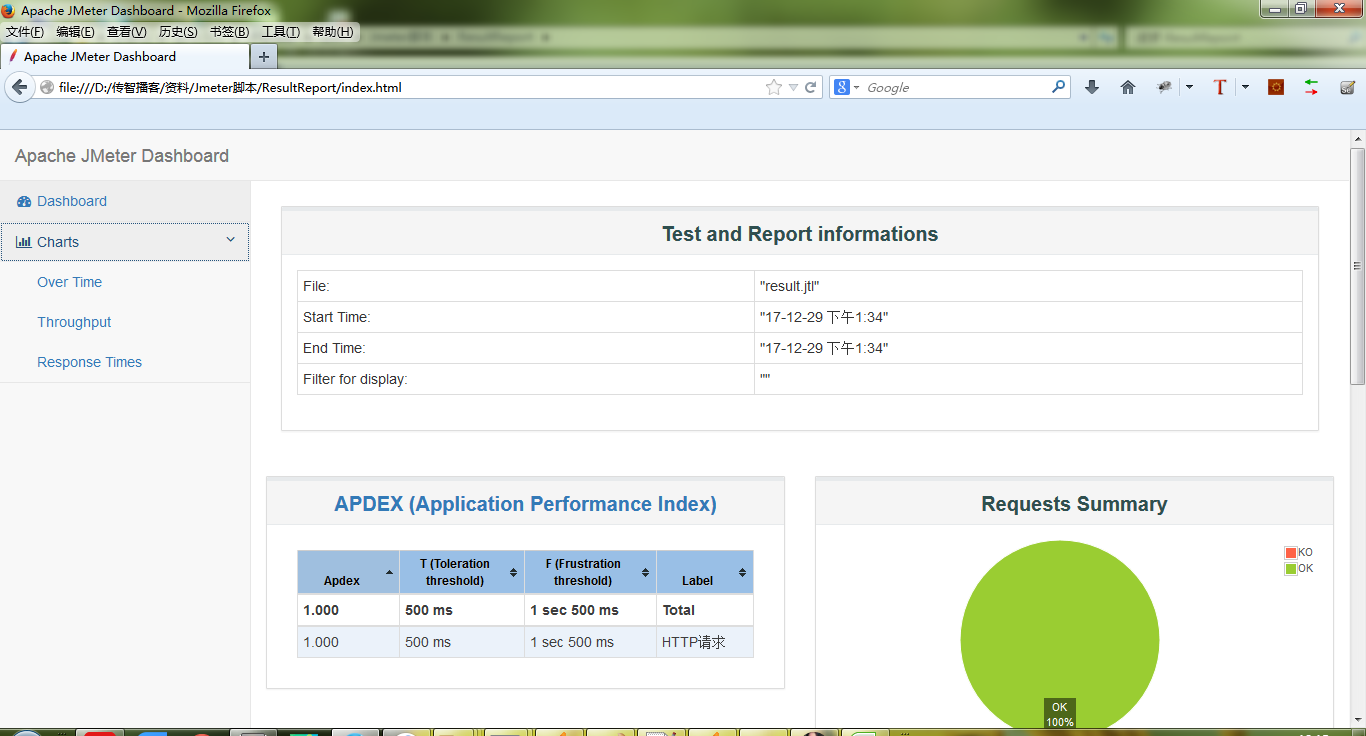The image size is (1366, 736).
Task: Toggle the OK legend entry
Action: [x=1299, y=569]
